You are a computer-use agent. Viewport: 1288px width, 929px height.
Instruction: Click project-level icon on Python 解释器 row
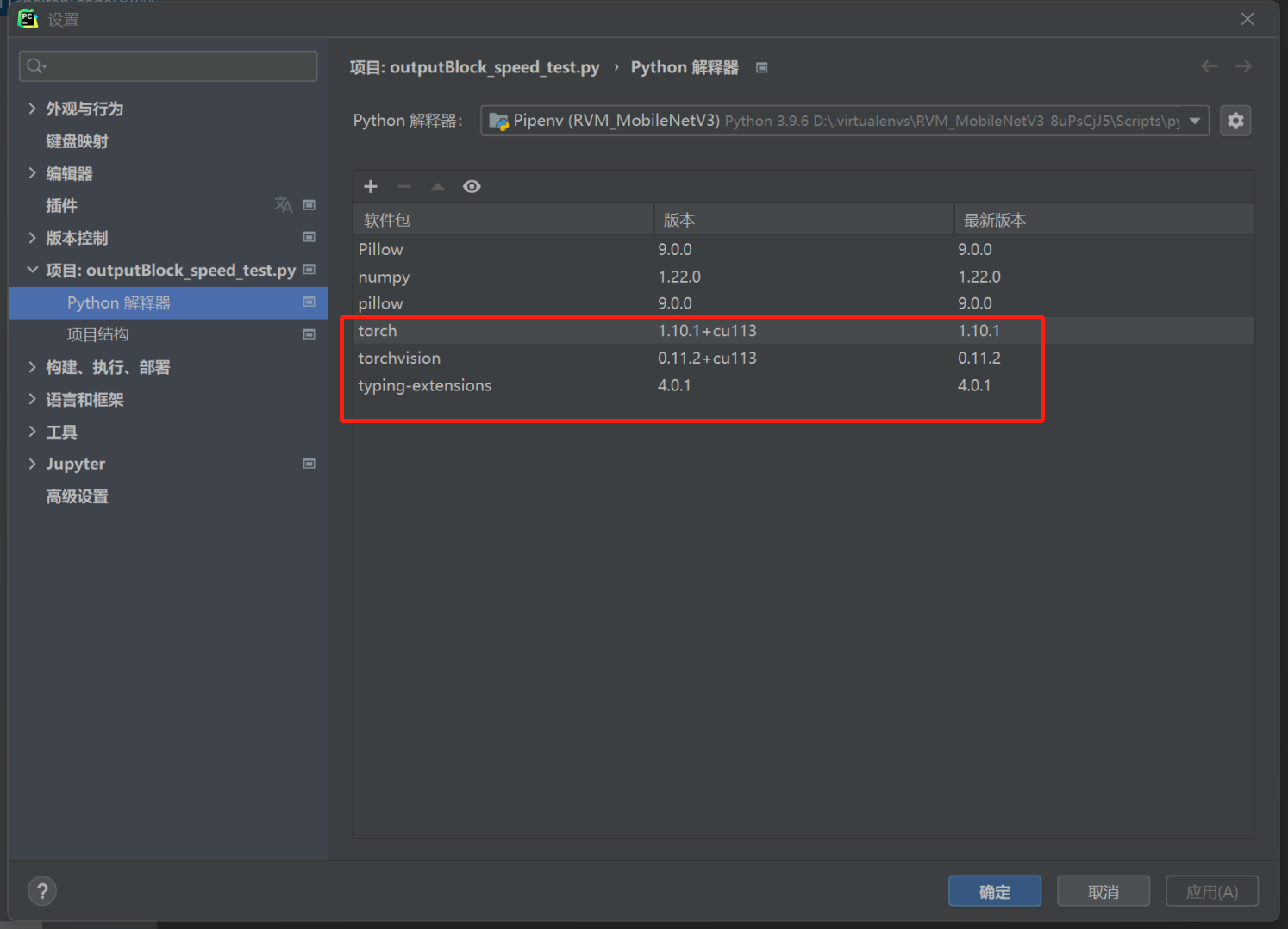click(x=309, y=302)
